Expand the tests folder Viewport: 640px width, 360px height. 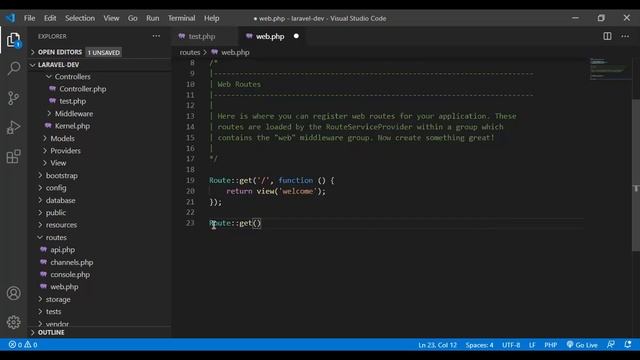coord(53,311)
